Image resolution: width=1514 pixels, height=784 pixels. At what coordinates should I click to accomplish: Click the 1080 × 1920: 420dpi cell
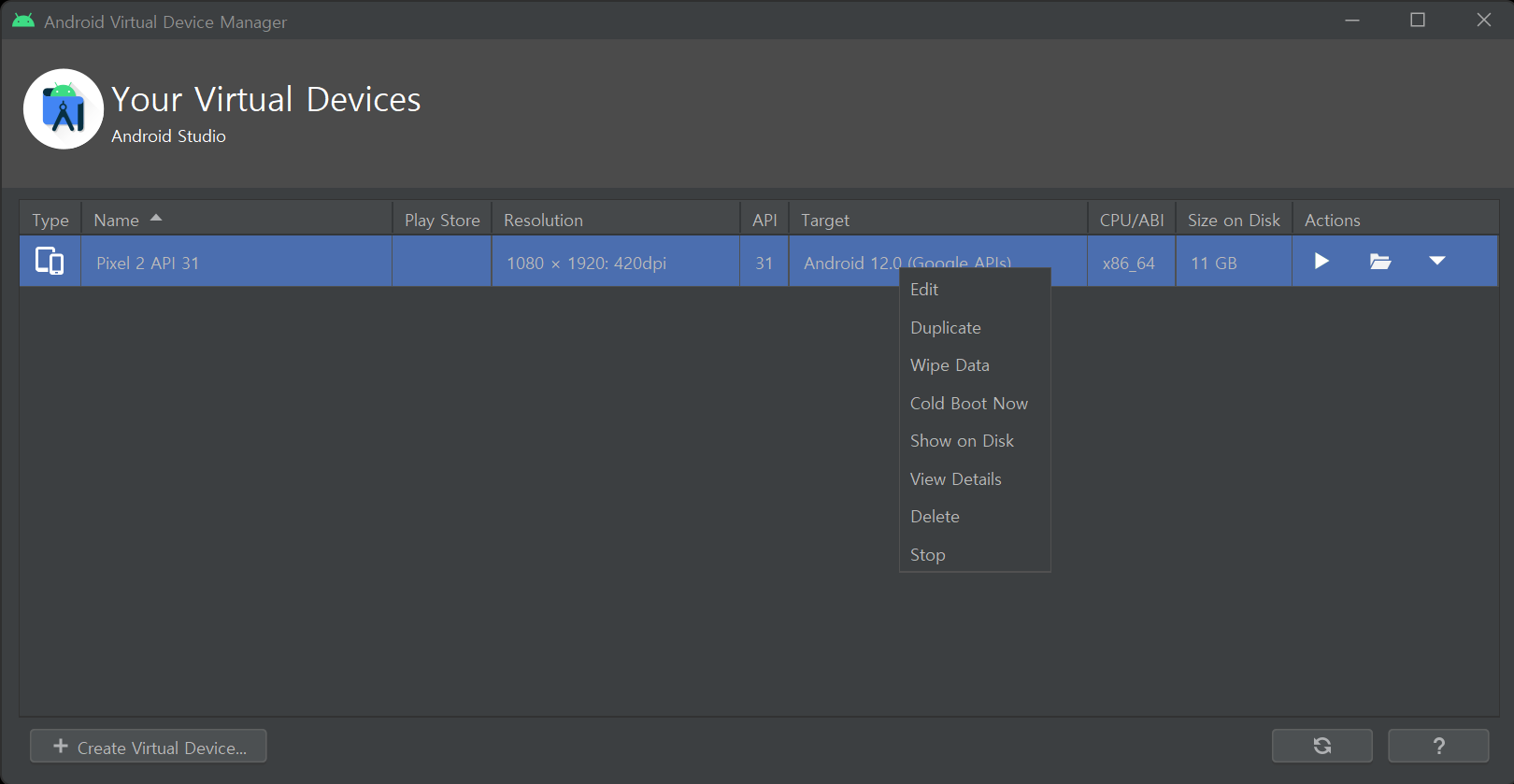point(616,263)
